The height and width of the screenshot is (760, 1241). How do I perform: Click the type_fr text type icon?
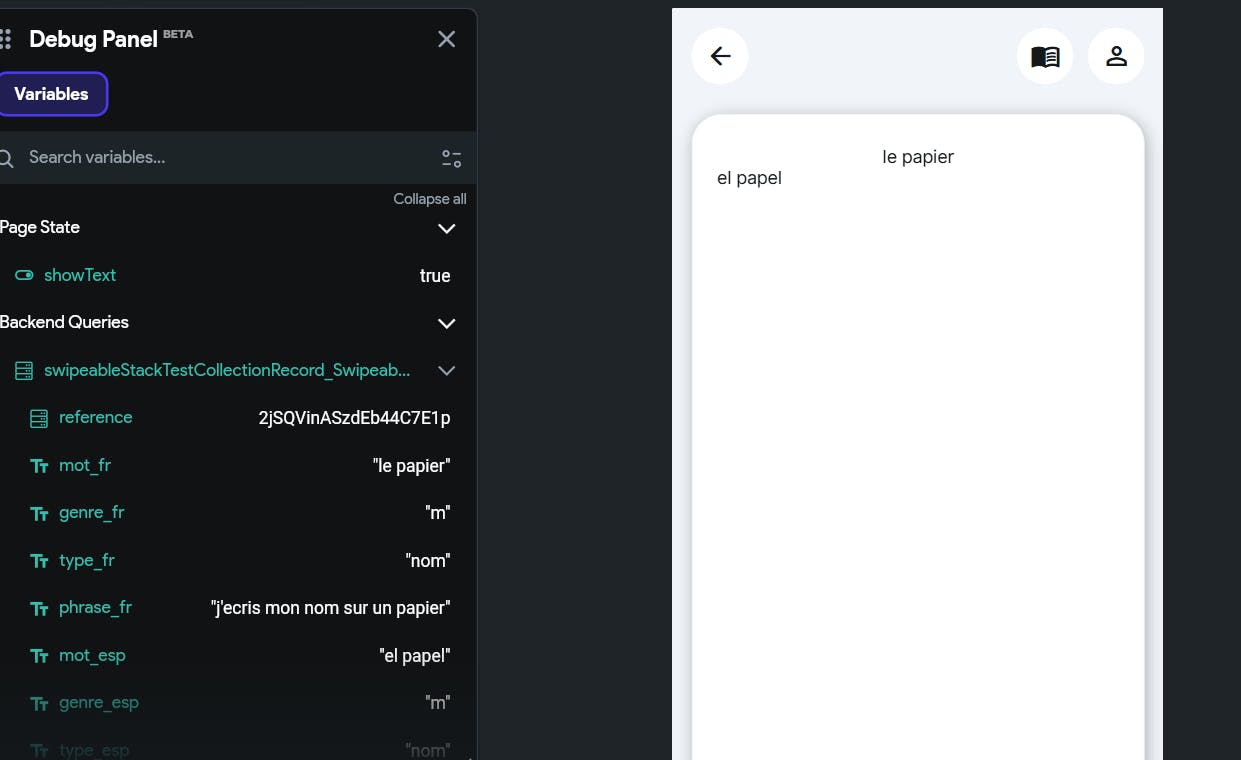point(39,561)
